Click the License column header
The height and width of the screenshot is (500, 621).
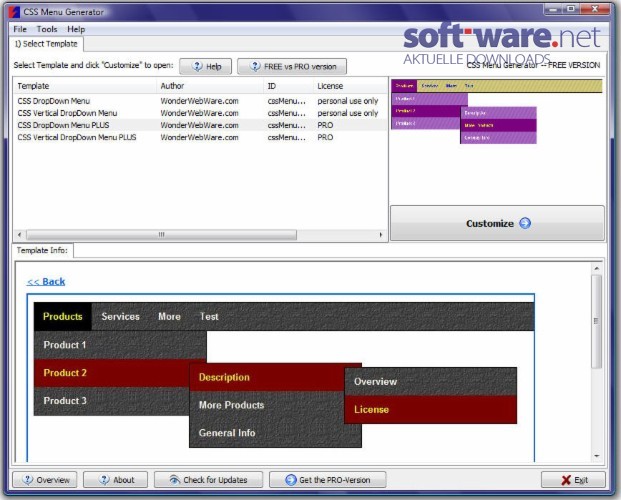(350, 86)
